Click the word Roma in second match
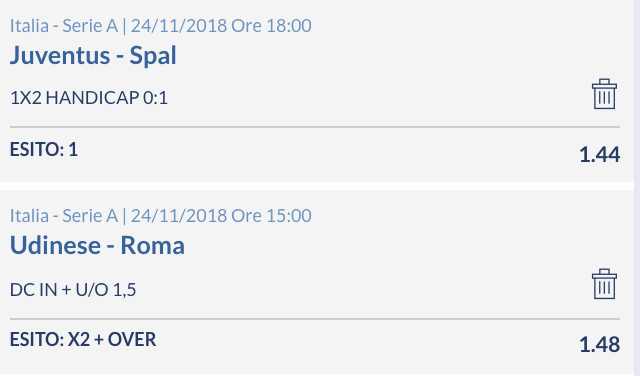Viewport: 640px width, 376px height. (x=153, y=245)
